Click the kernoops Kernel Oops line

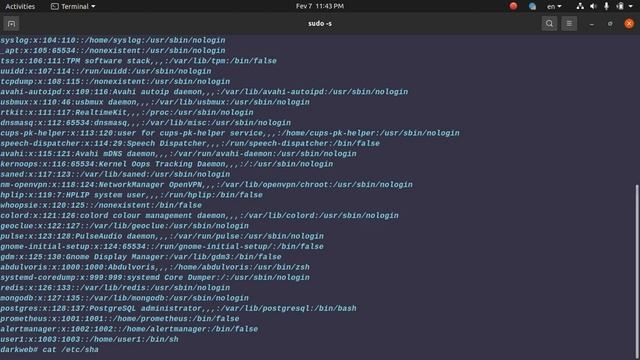pyautogui.click(x=167, y=164)
